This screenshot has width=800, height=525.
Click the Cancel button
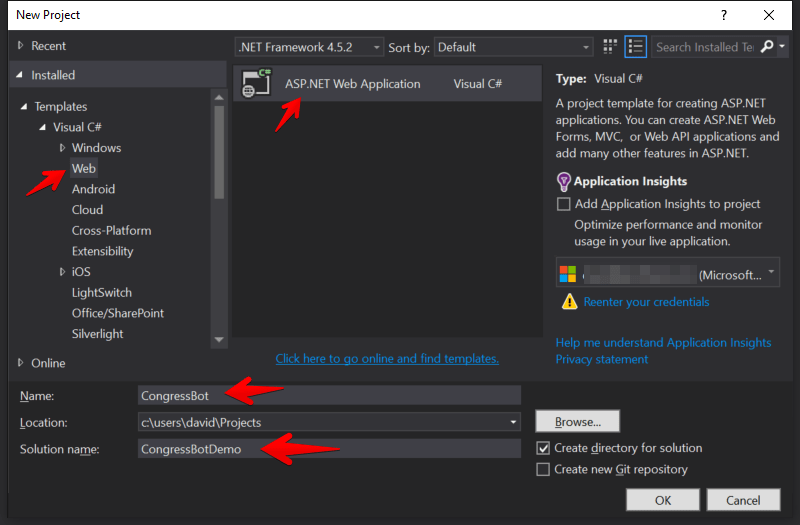point(743,500)
